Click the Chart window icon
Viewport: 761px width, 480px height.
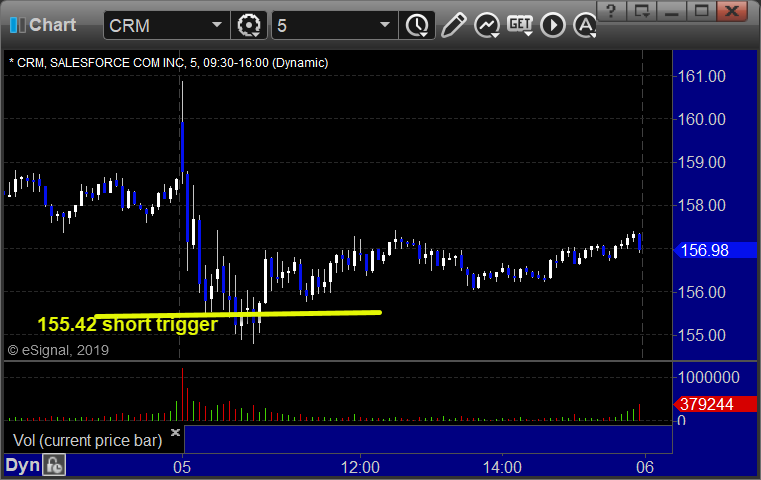[17, 25]
